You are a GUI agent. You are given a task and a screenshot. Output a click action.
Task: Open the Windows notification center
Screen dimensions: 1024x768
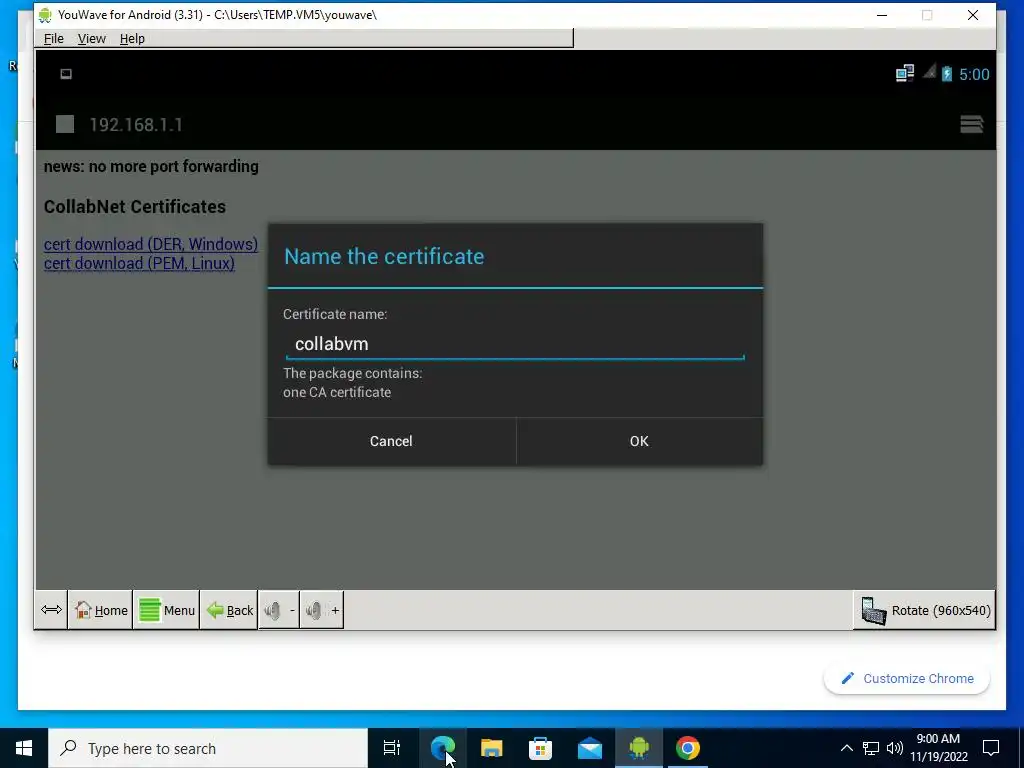[991, 748]
